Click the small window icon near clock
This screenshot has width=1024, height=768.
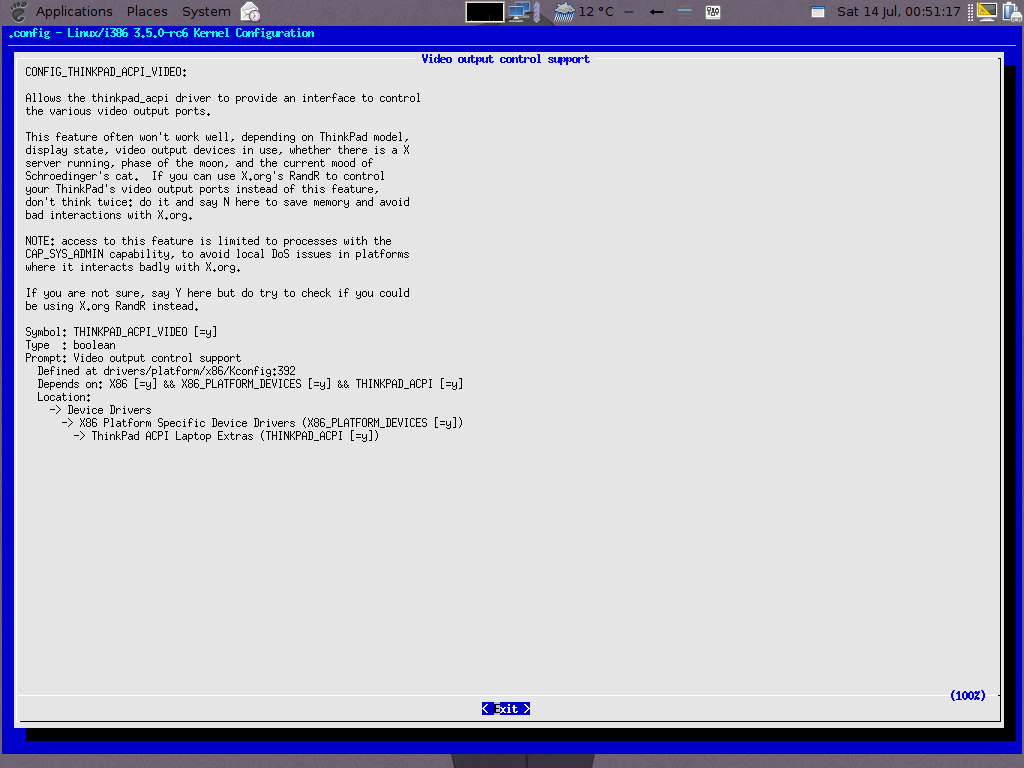coord(817,12)
